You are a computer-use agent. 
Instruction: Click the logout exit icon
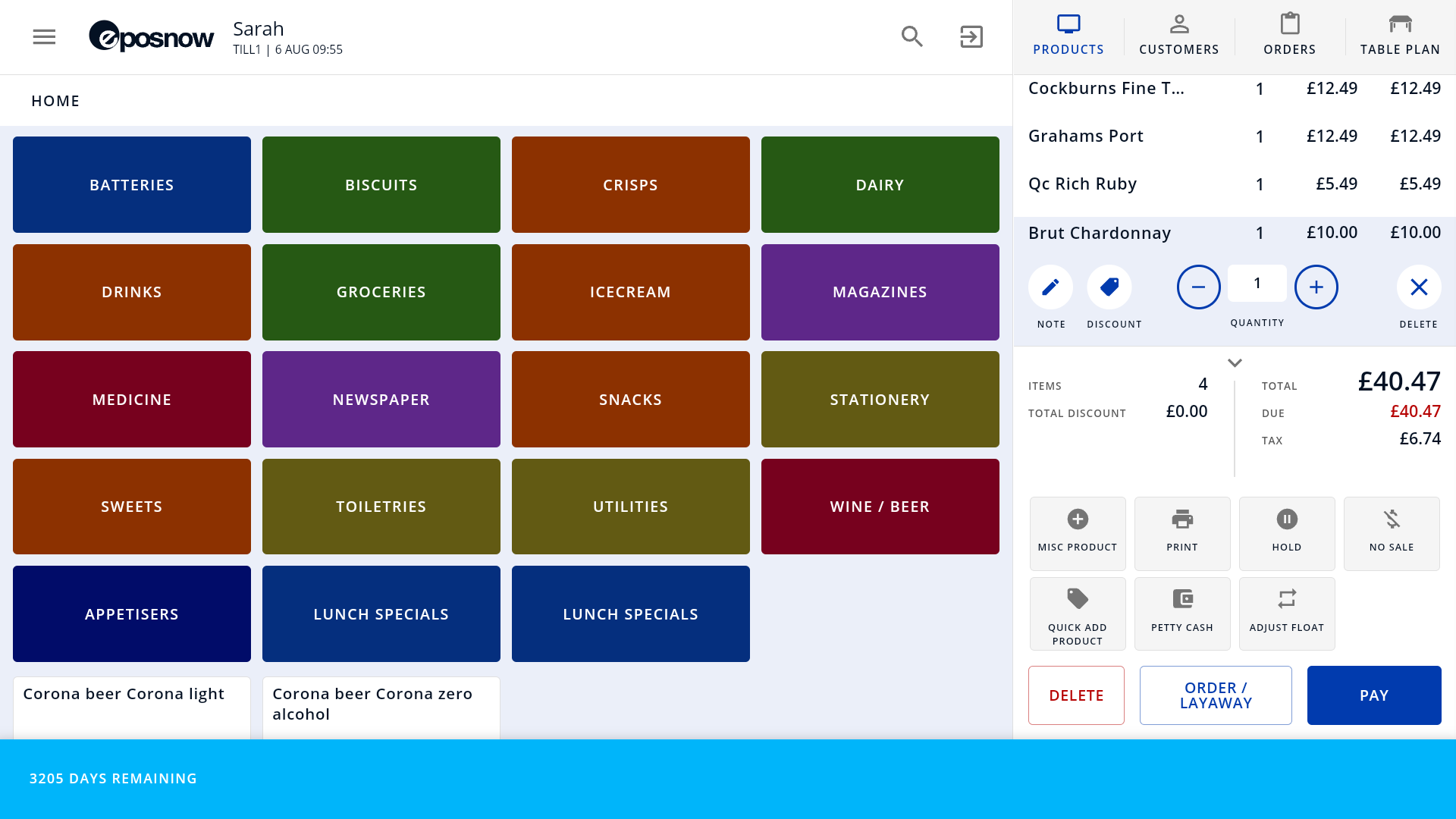[x=971, y=36]
